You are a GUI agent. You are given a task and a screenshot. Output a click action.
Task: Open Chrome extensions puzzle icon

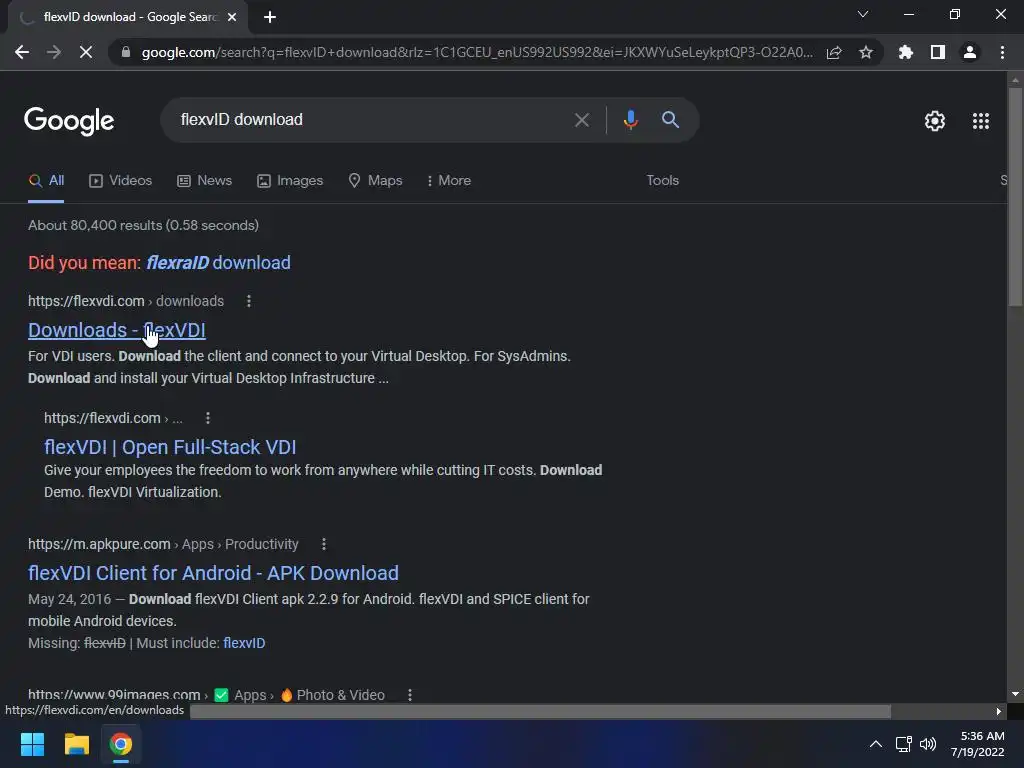(906, 52)
